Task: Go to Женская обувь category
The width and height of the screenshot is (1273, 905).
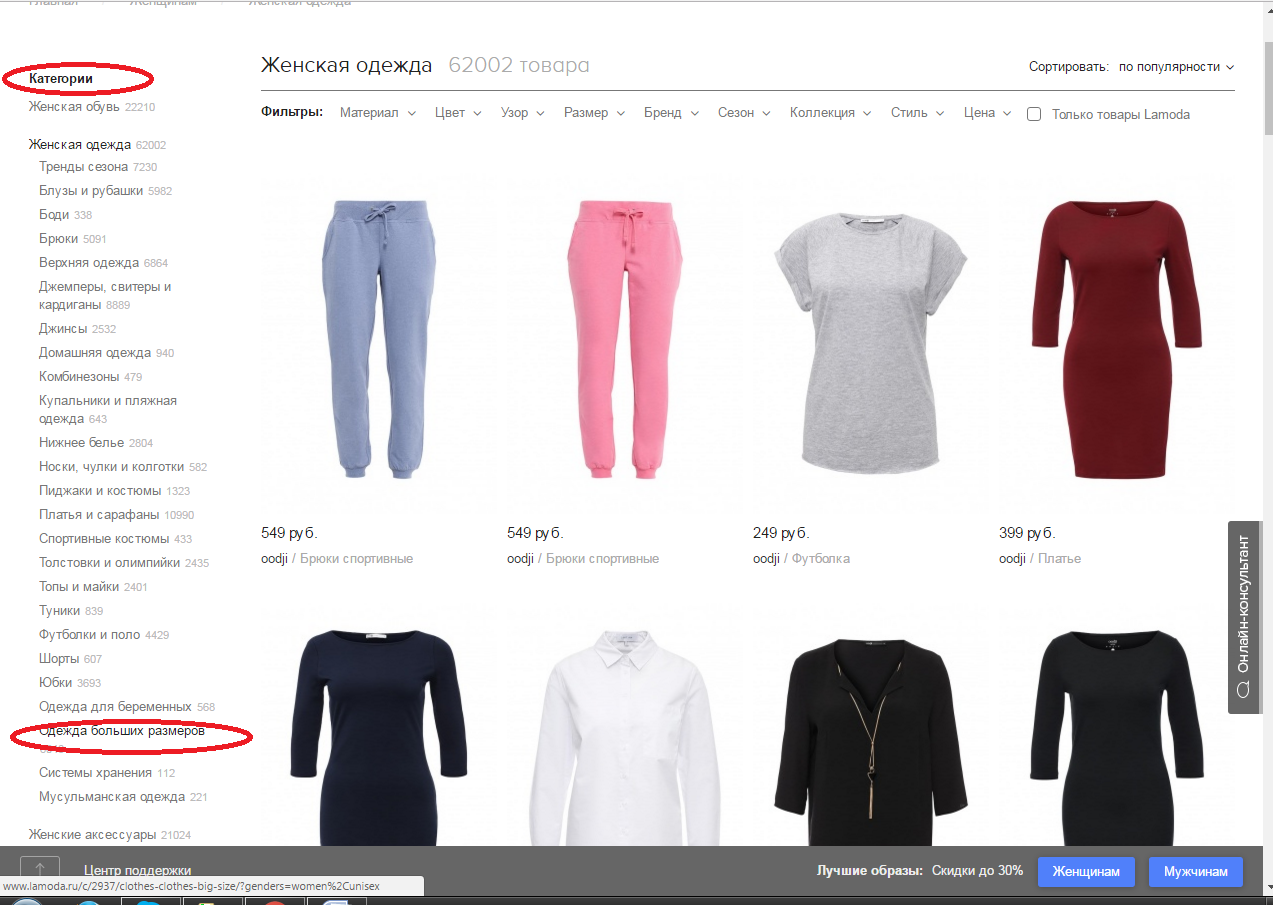Action: tap(74, 106)
